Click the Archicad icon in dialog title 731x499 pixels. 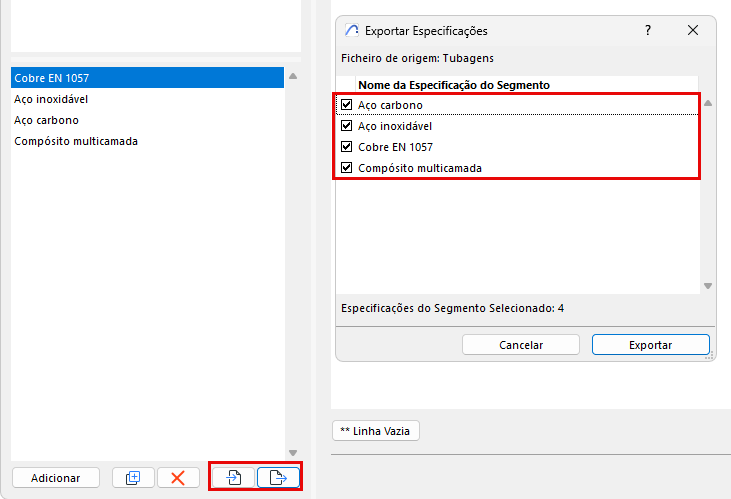[351, 31]
